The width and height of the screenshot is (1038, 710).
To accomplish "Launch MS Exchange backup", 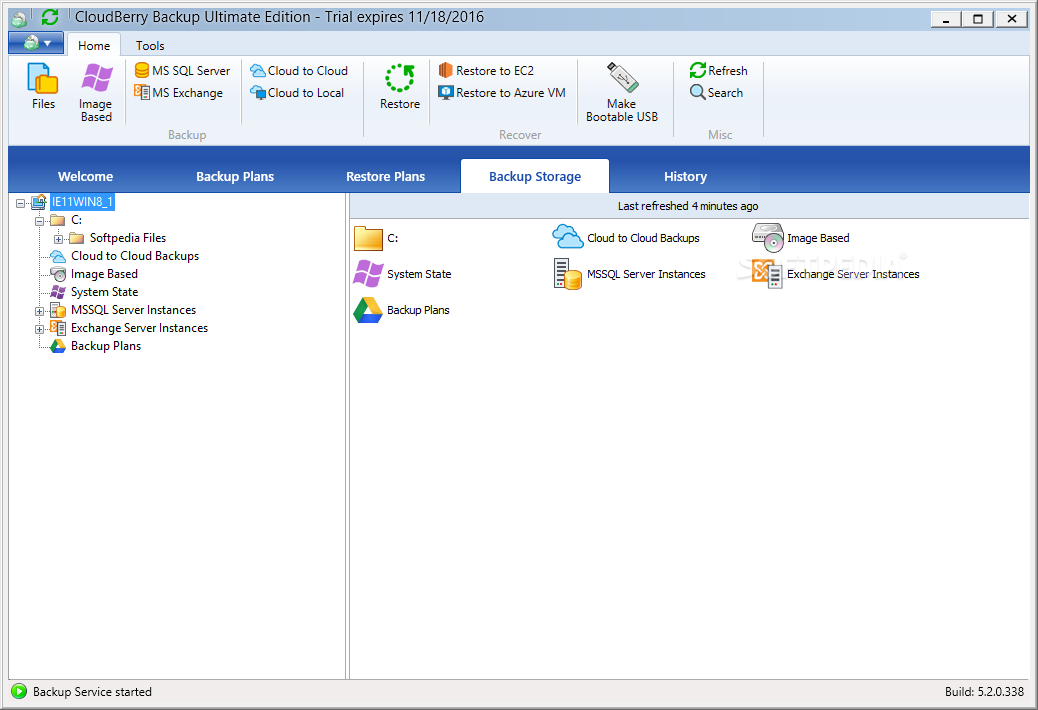I will click(x=179, y=93).
